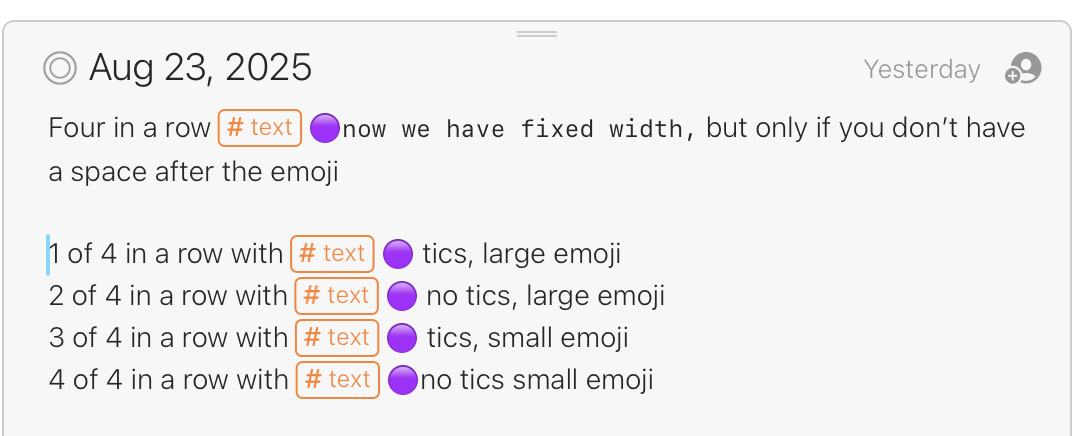The height and width of the screenshot is (436, 1078).
Task: Click the add collaborator person icon
Action: click(x=1023, y=69)
